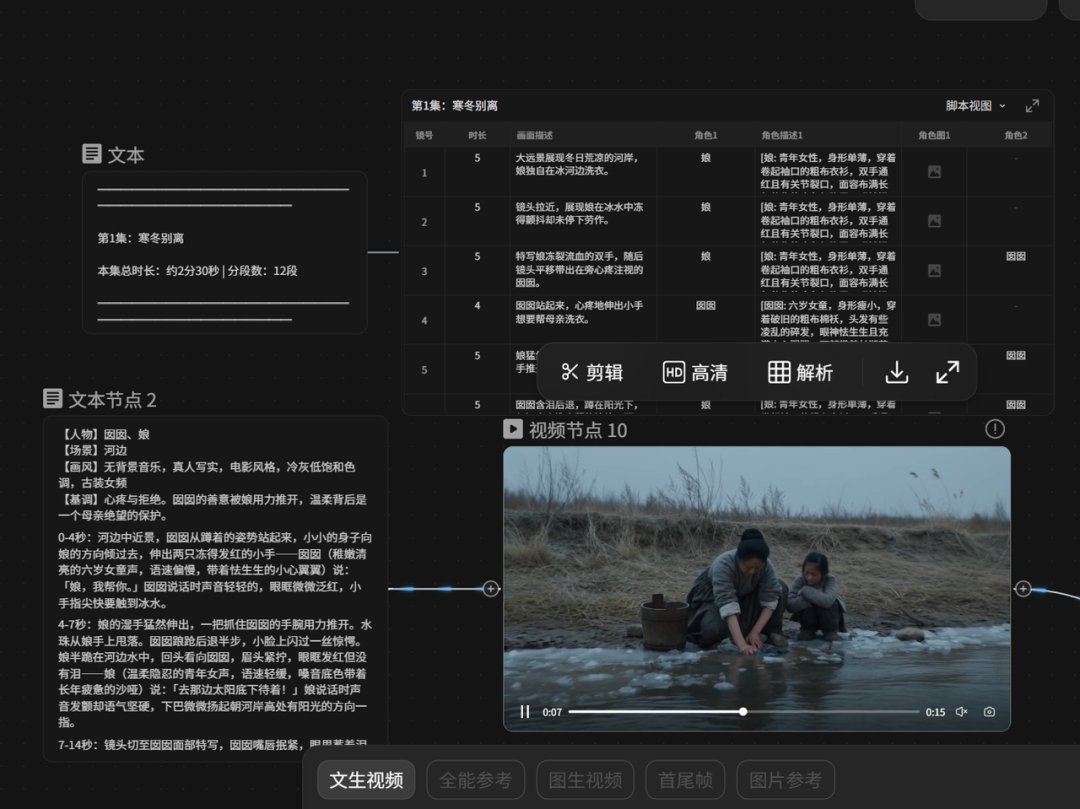Click the left plus connector of video node
The height and width of the screenshot is (809, 1080).
490,589
